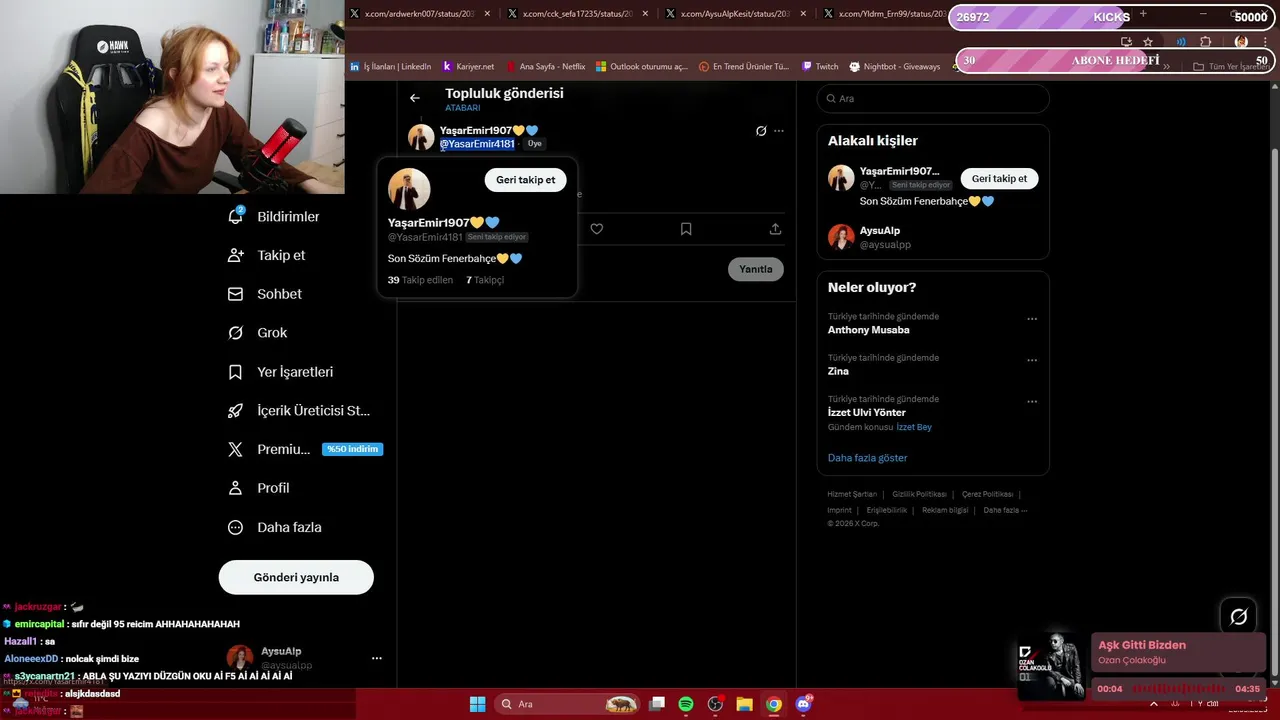Go back with the arrow icon
The height and width of the screenshot is (720, 1280).
coord(415,98)
